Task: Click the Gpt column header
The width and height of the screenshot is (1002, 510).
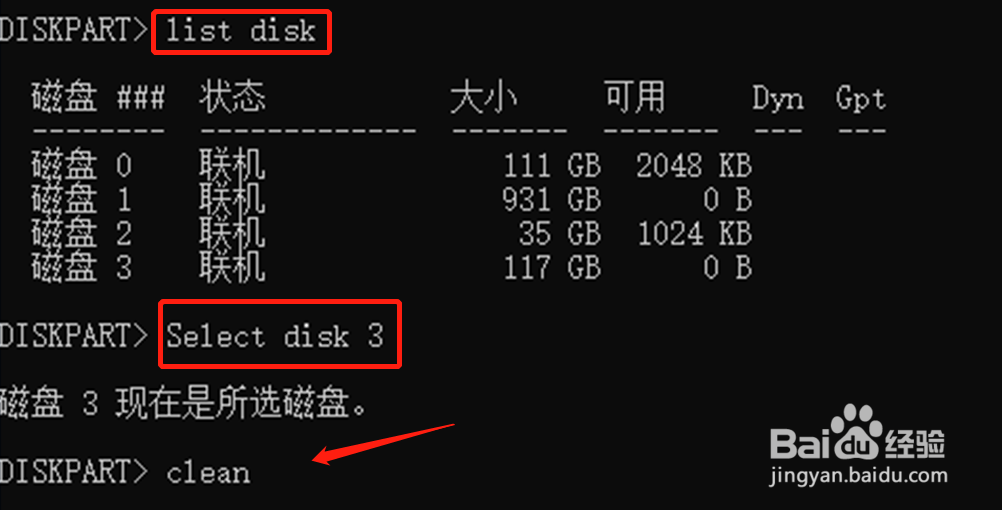Action: coord(860,99)
